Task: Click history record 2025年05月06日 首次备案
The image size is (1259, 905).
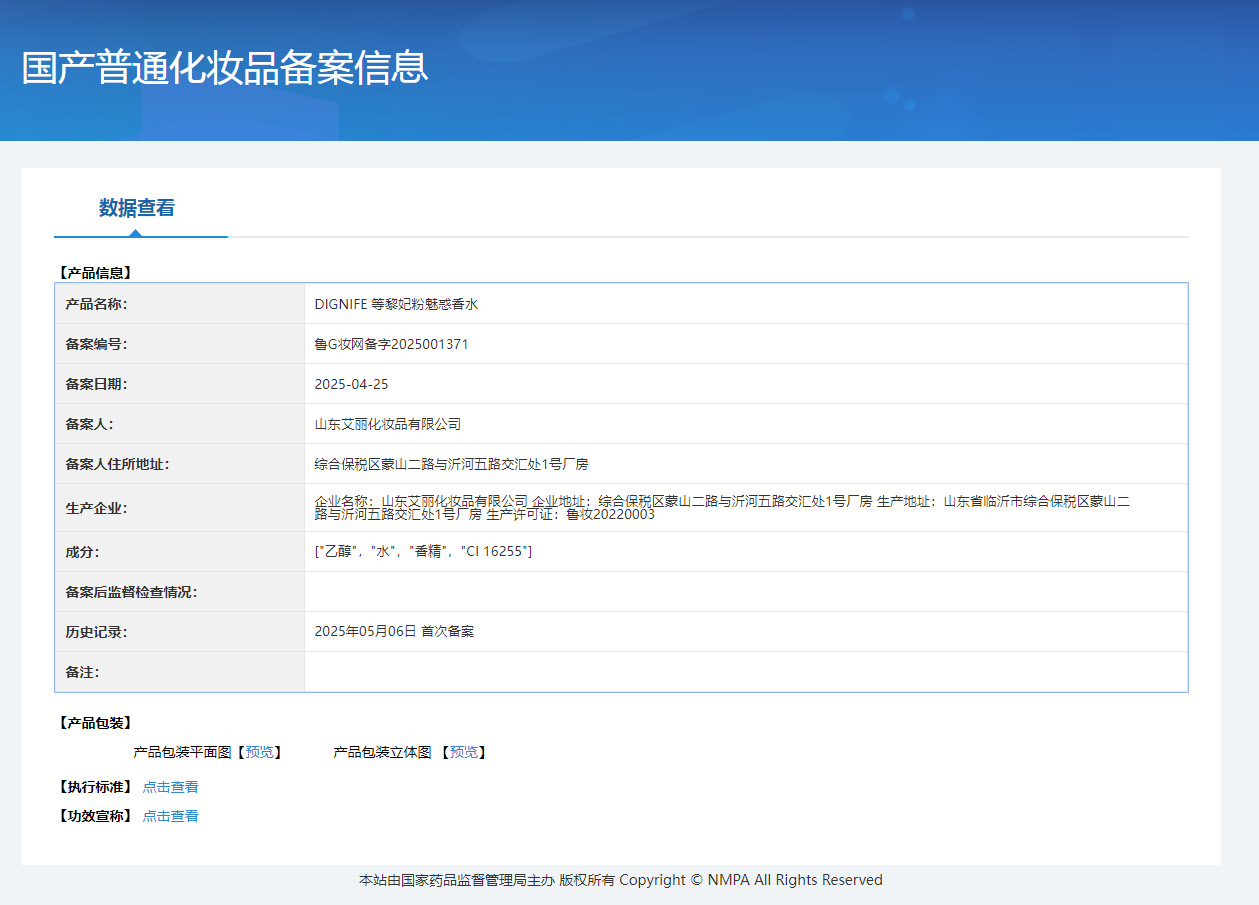Action: [394, 632]
